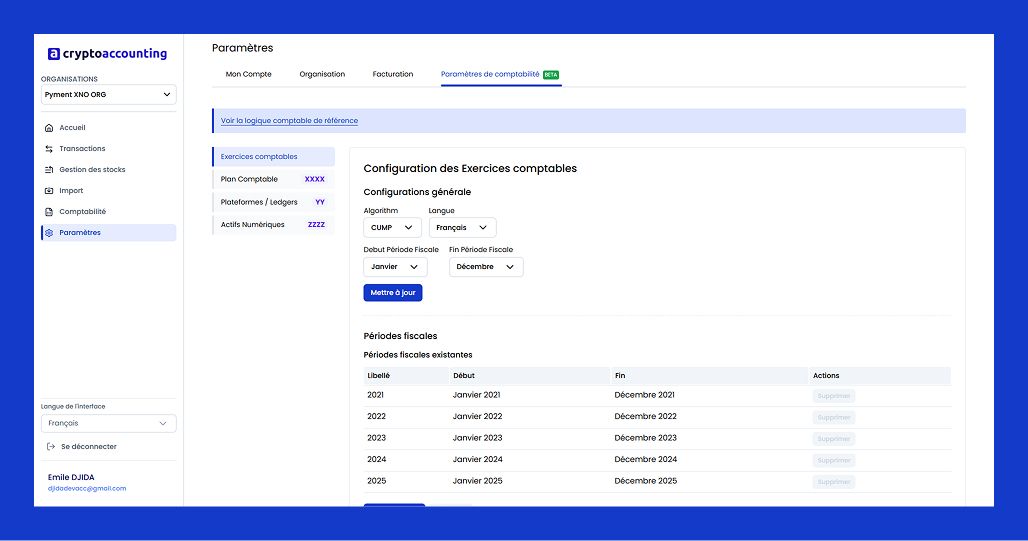The height and width of the screenshot is (541, 1028).
Task: Select Exercices comptables in side menu
Action: click(273, 157)
